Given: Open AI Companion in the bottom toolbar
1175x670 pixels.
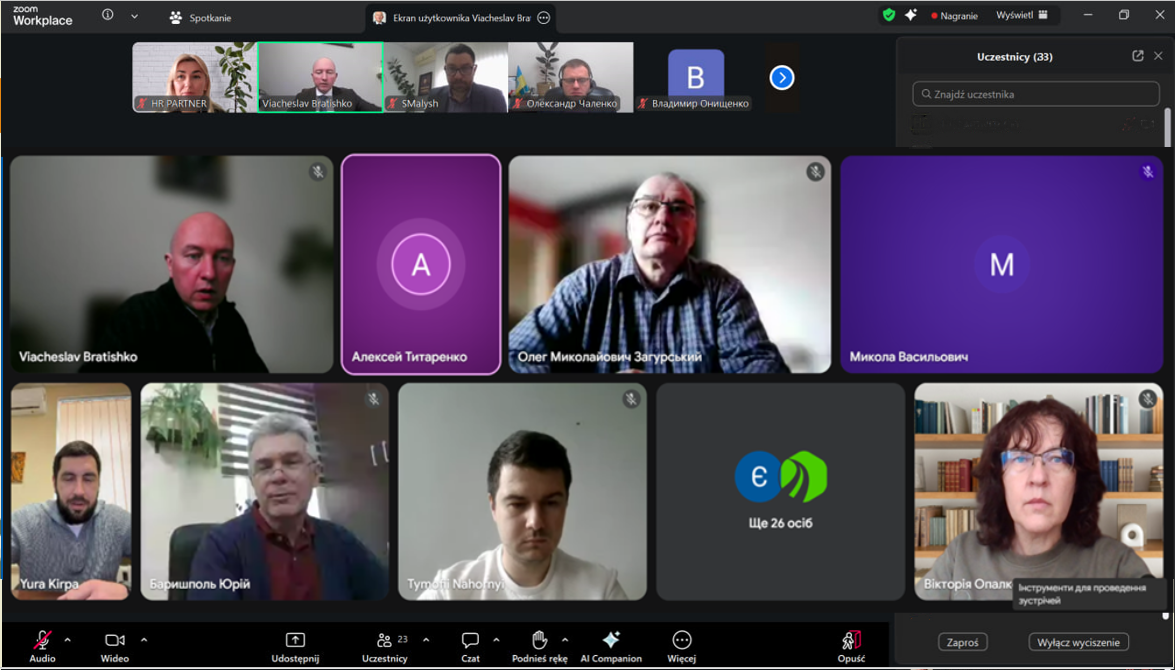Looking at the screenshot, I should 611,647.
